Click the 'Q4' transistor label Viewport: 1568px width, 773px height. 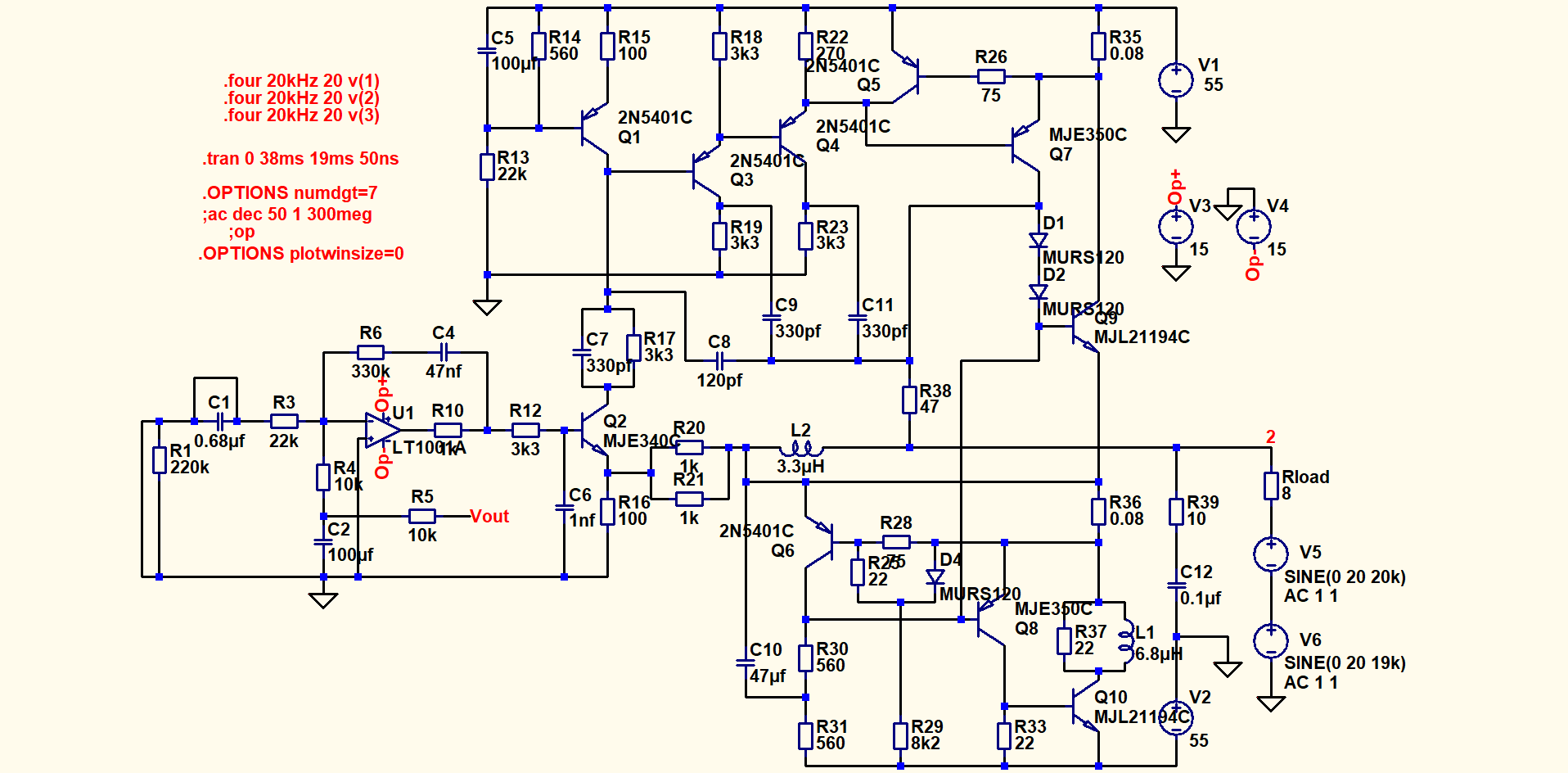pyautogui.click(x=827, y=146)
